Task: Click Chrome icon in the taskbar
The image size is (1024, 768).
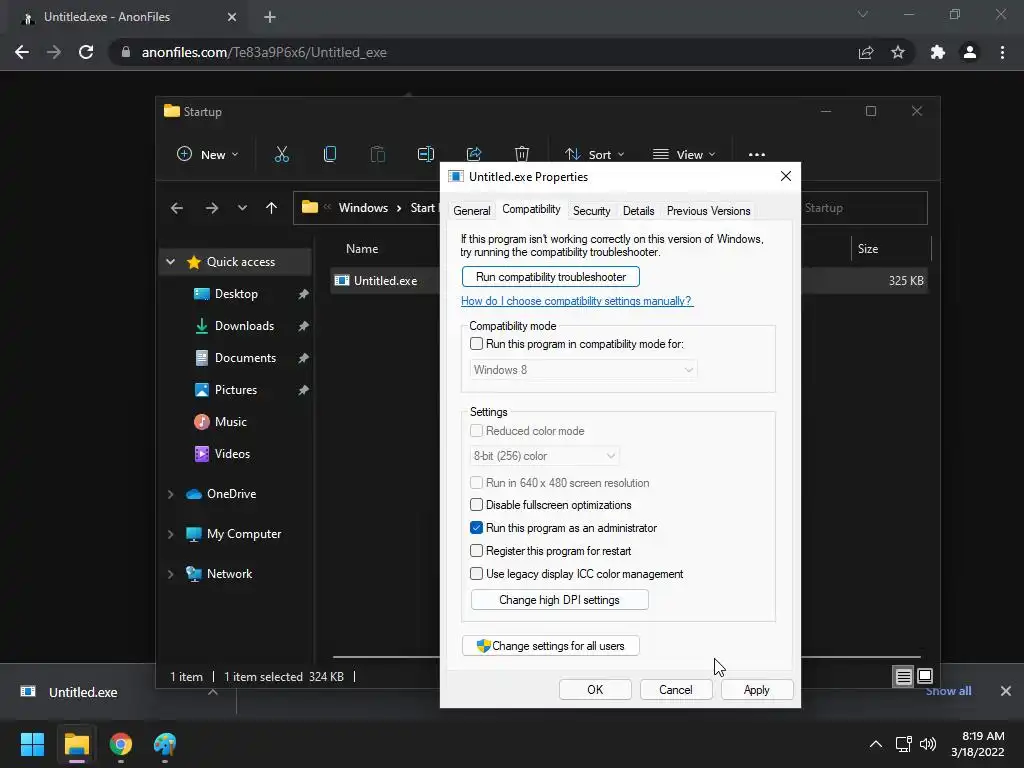Action: pos(121,744)
